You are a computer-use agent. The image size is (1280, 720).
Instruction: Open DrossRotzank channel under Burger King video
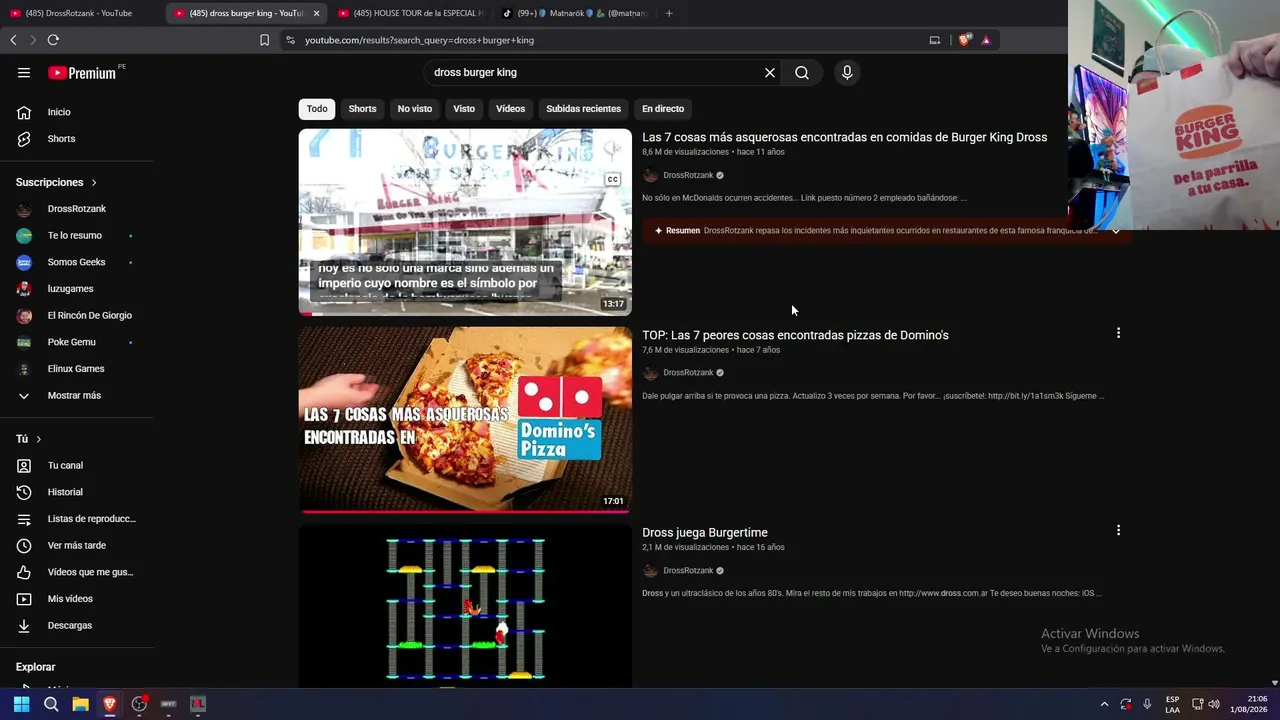688,175
